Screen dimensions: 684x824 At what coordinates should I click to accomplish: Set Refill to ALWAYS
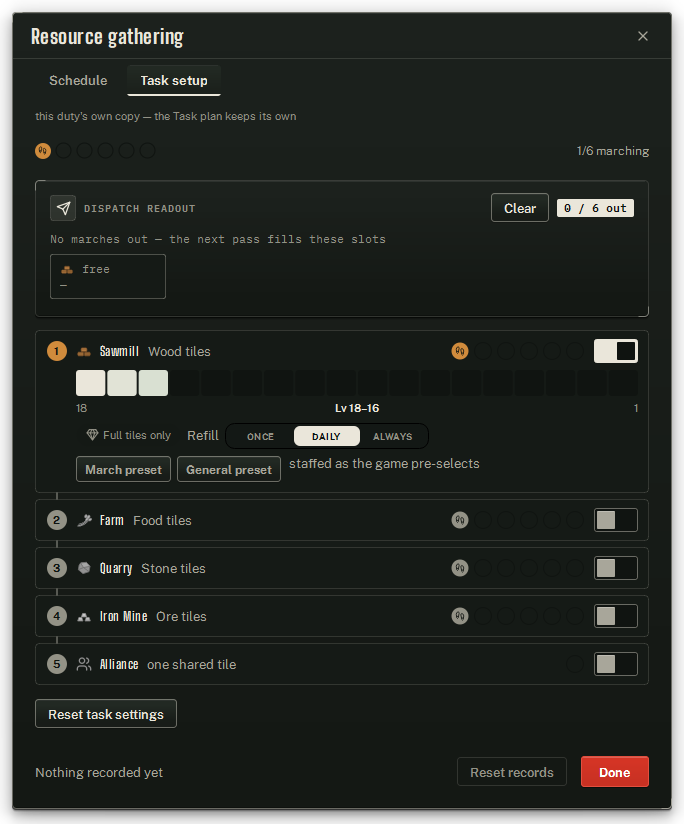pos(392,436)
